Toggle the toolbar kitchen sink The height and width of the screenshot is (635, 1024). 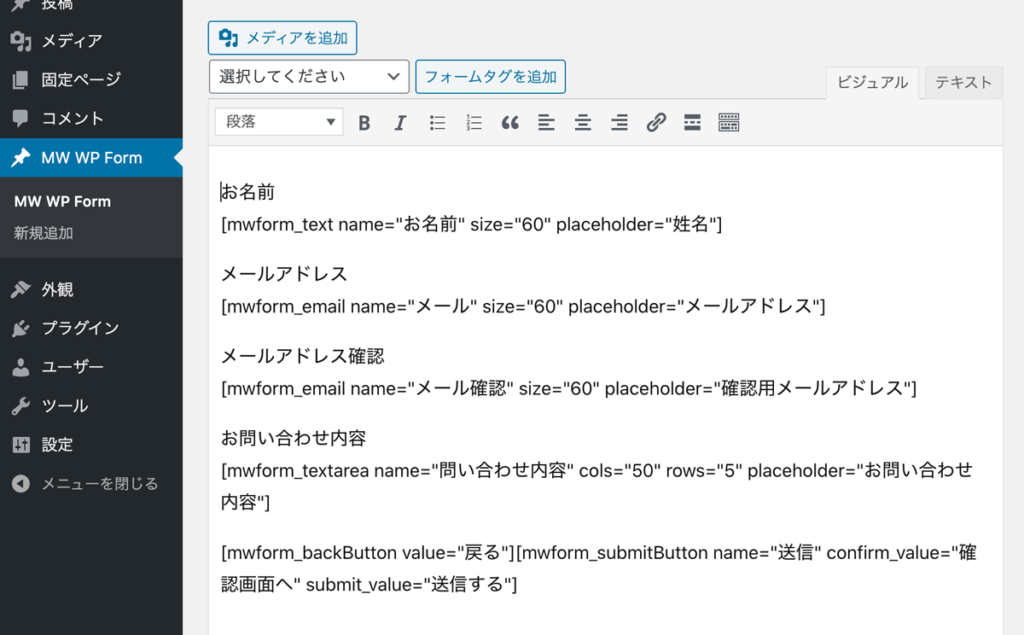[729, 123]
